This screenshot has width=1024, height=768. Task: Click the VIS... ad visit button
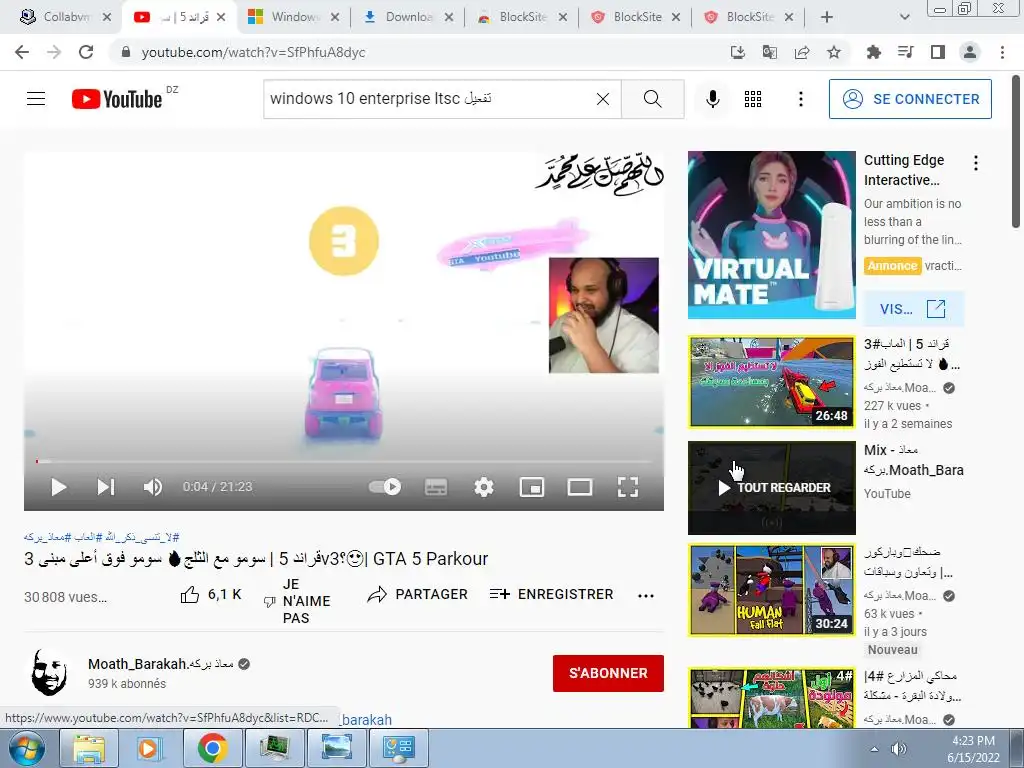pos(913,308)
